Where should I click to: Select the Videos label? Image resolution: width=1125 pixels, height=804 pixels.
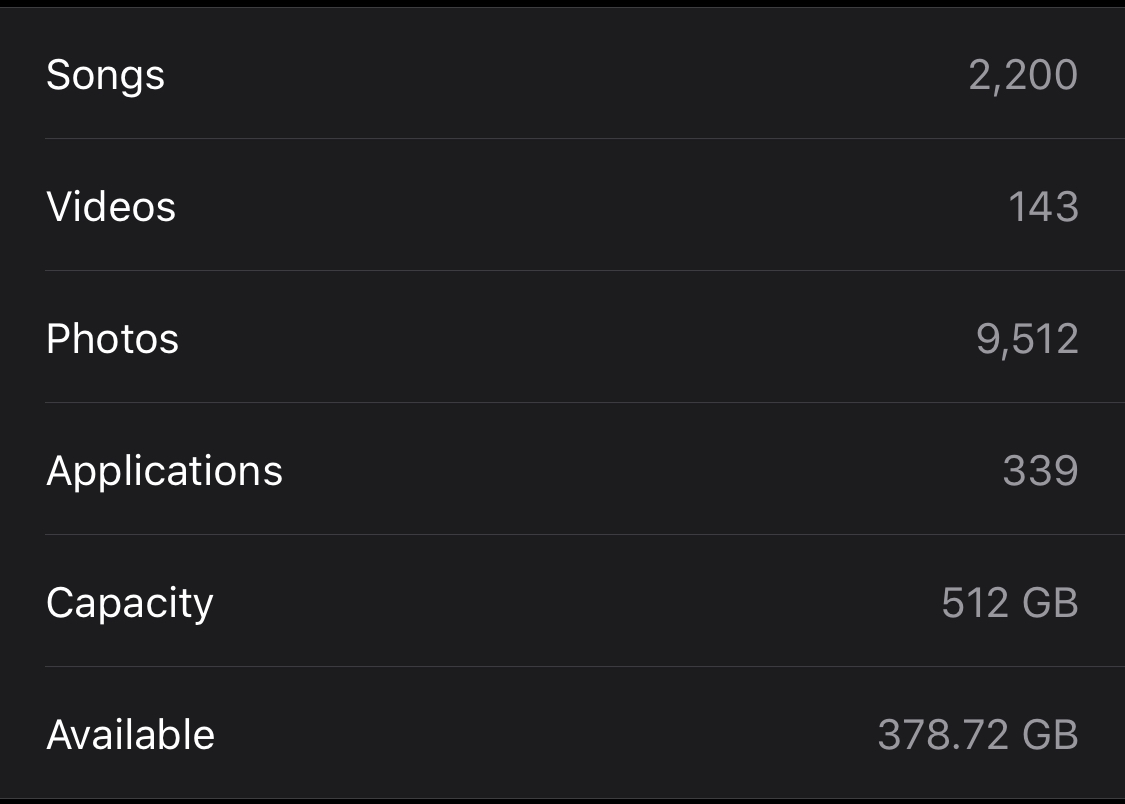tap(111, 207)
